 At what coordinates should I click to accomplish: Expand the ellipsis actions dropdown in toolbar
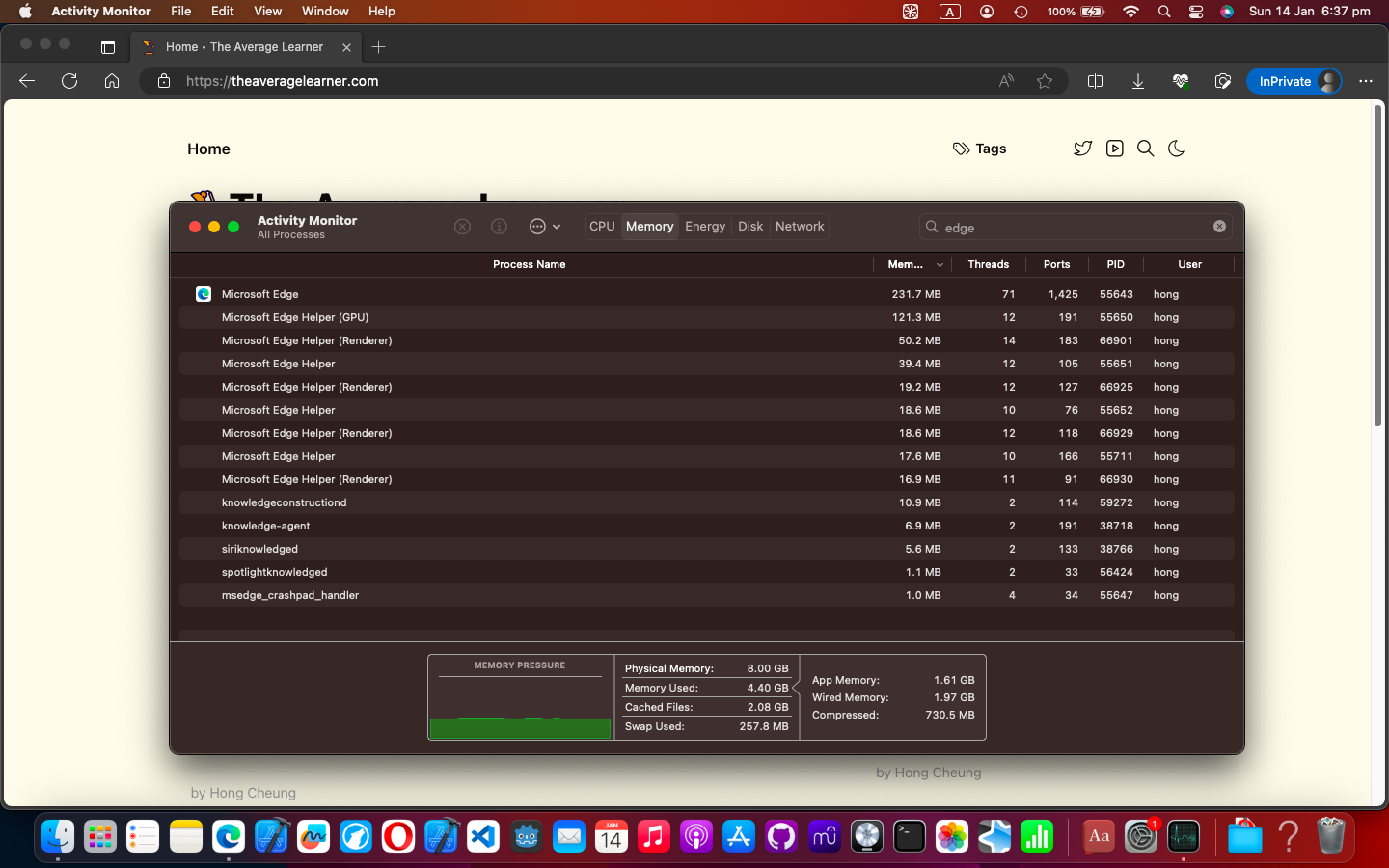(544, 227)
